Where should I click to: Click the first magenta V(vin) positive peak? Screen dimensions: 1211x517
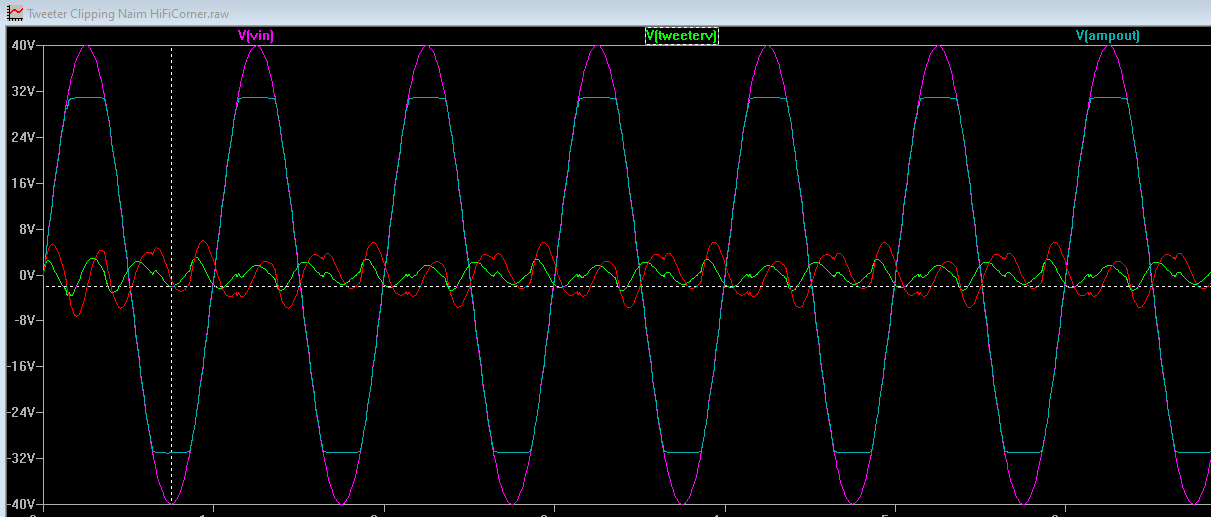click(x=87, y=46)
